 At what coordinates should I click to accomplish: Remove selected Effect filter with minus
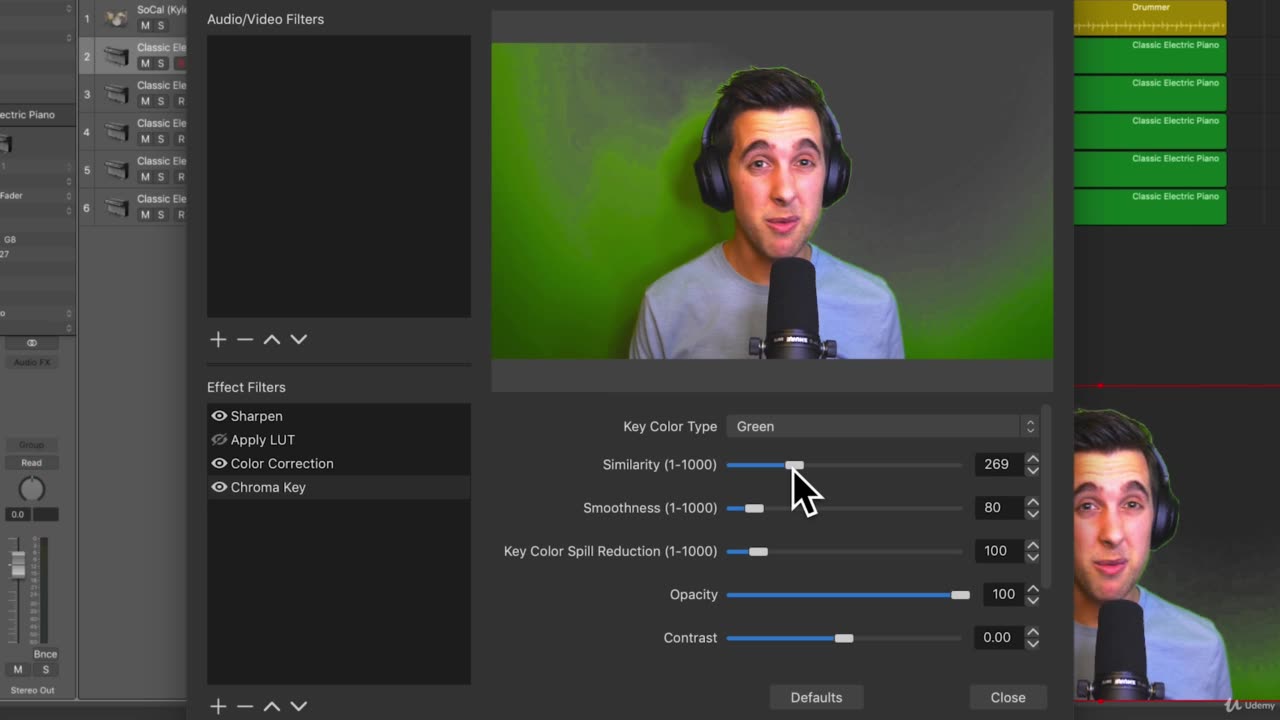coord(245,706)
